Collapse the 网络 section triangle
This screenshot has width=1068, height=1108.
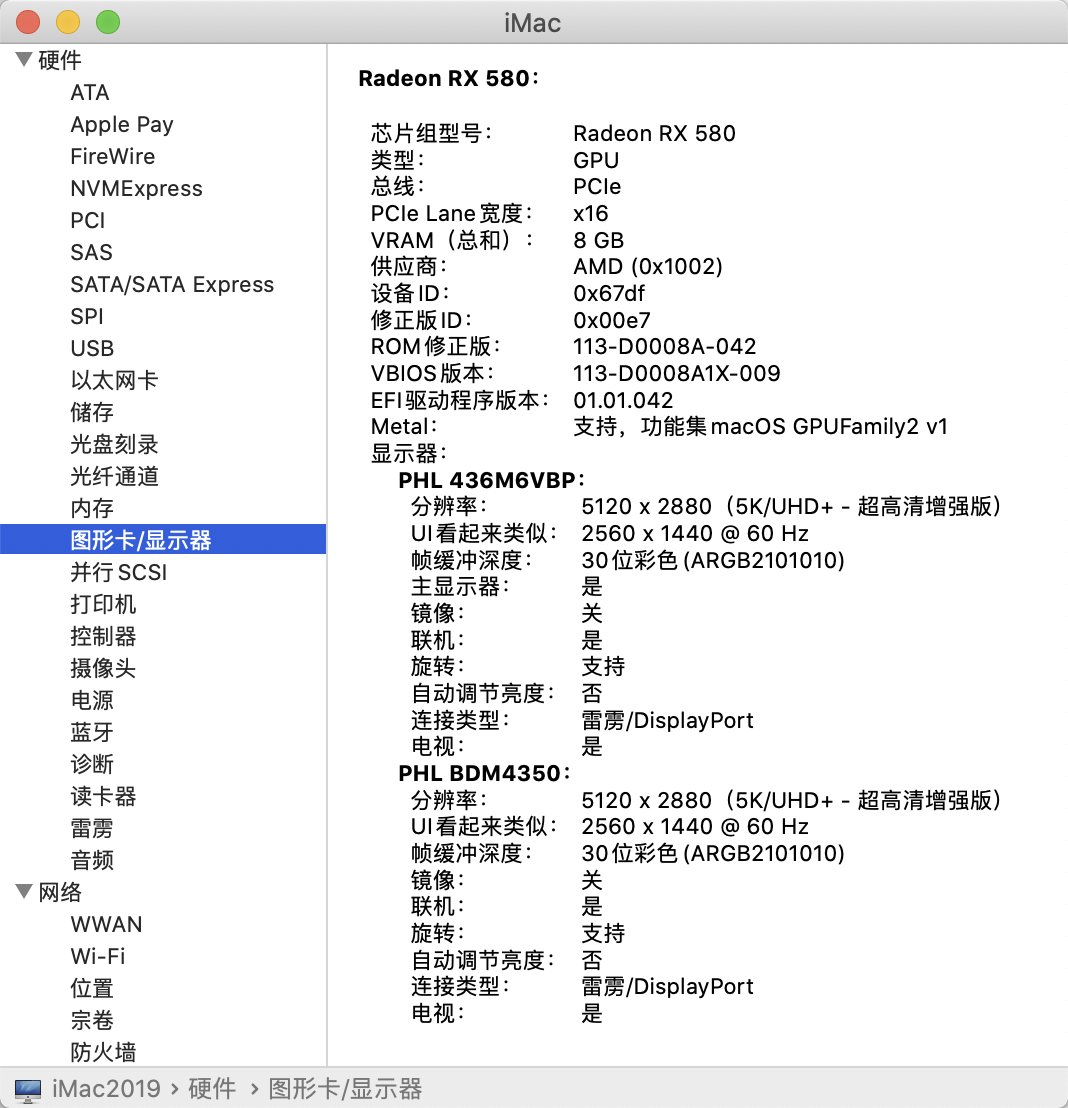24,892
